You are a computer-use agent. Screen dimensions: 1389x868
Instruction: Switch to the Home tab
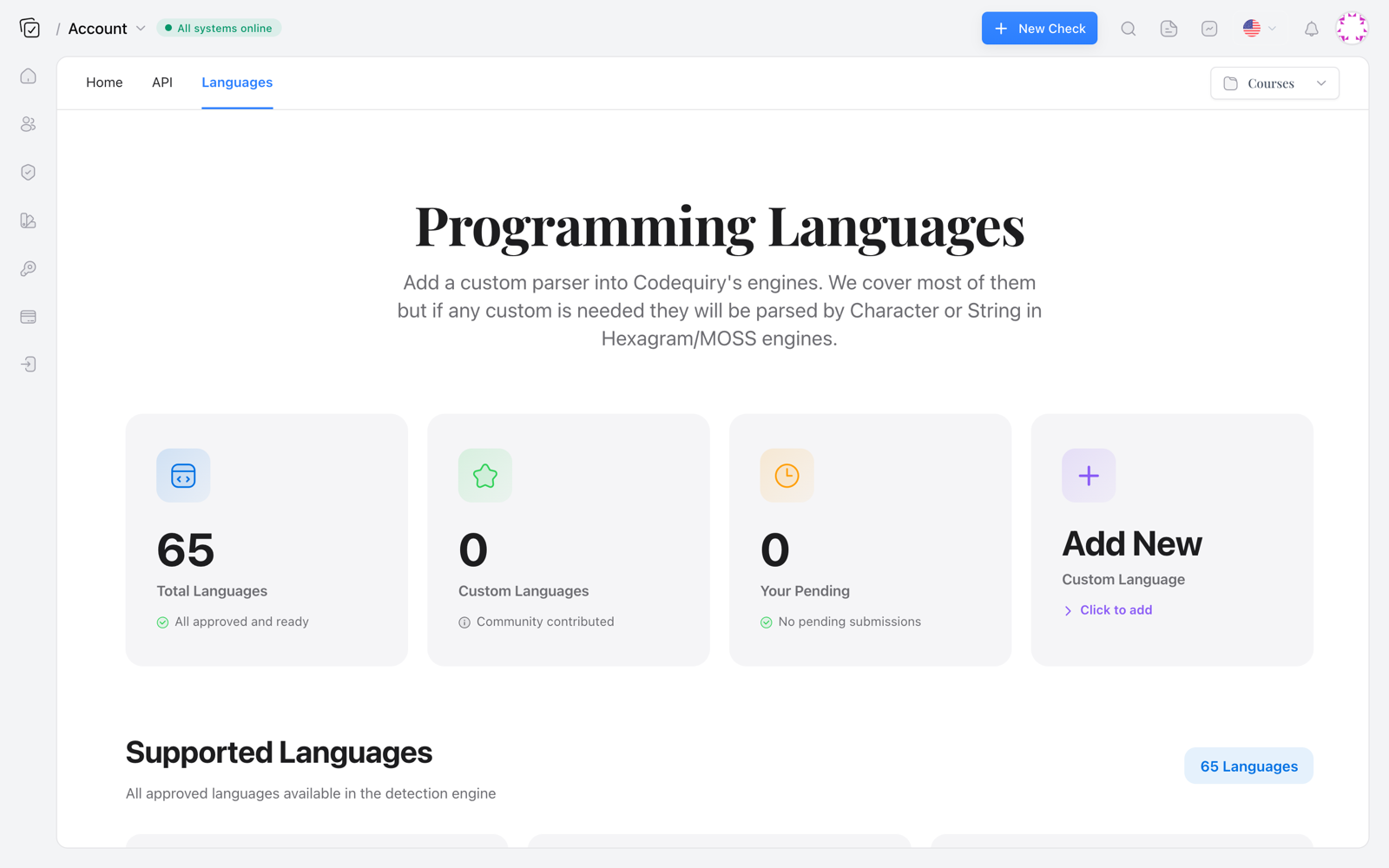[104, 82]
